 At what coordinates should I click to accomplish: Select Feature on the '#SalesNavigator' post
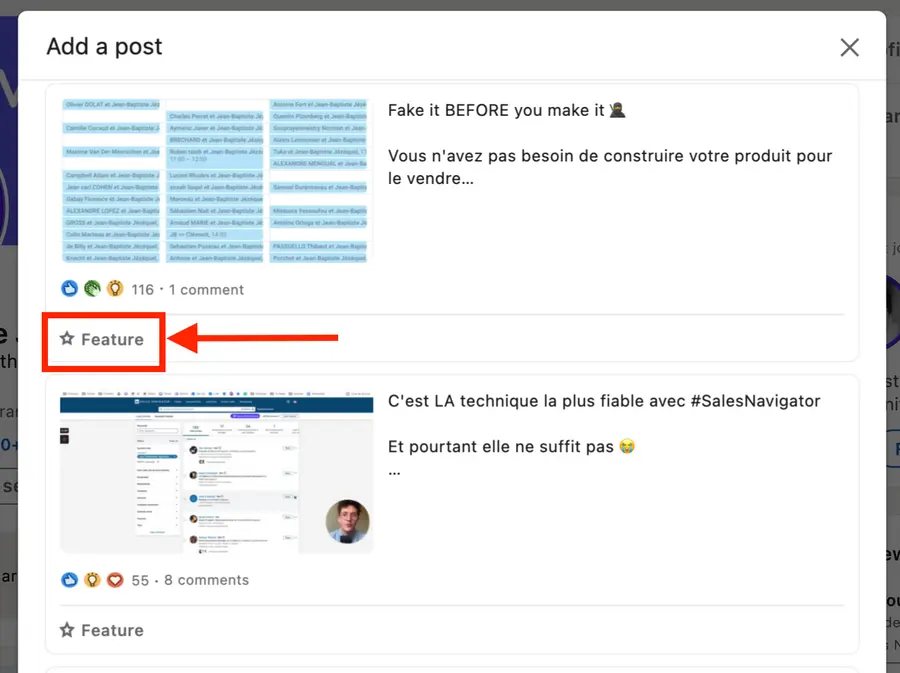[101, 630]
